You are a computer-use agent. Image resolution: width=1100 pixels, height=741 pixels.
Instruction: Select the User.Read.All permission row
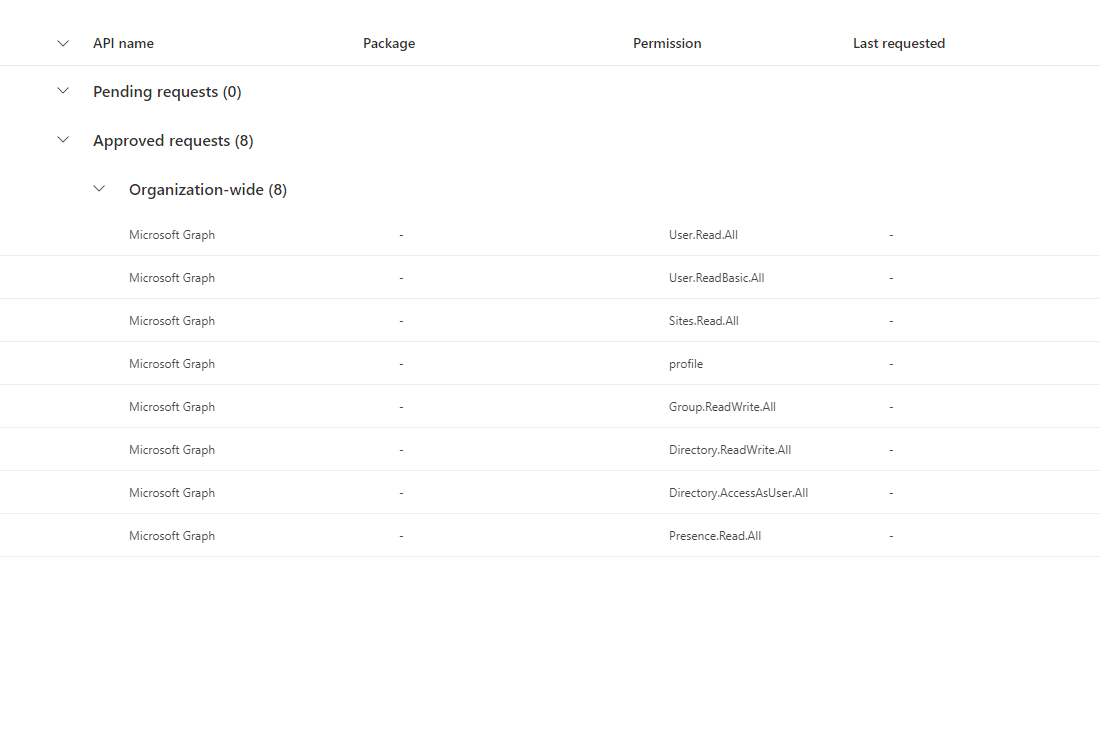[x=703, y=234]
